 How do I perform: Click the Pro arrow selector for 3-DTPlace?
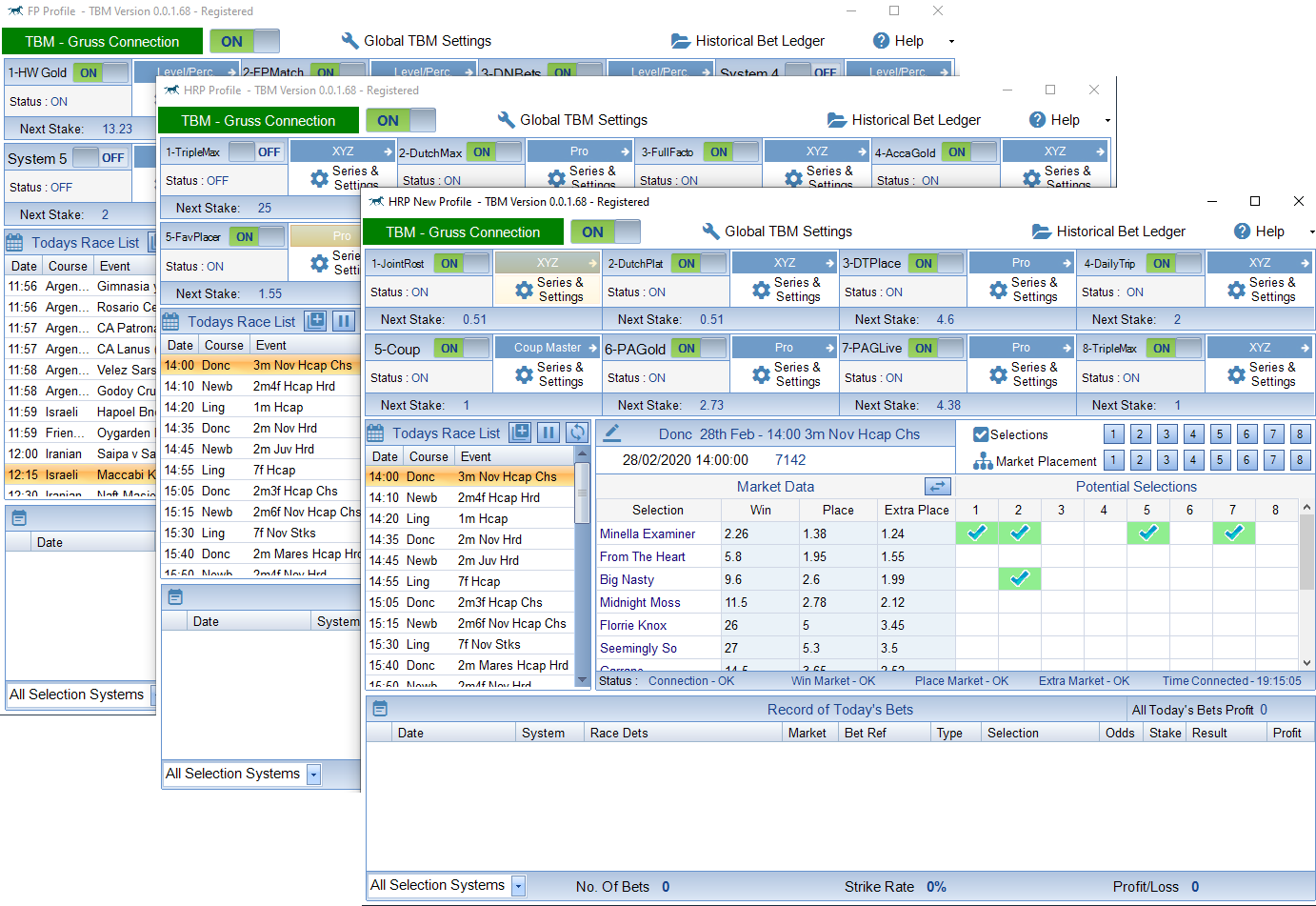pos(1022,263)
